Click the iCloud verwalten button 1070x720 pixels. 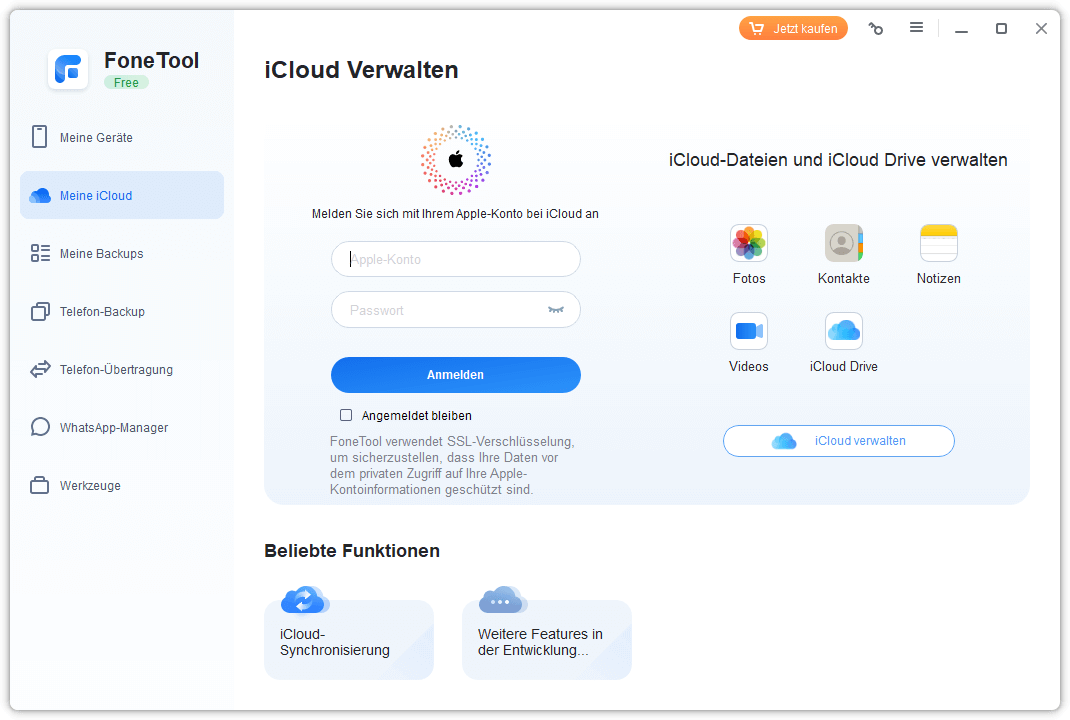[838, 441]
